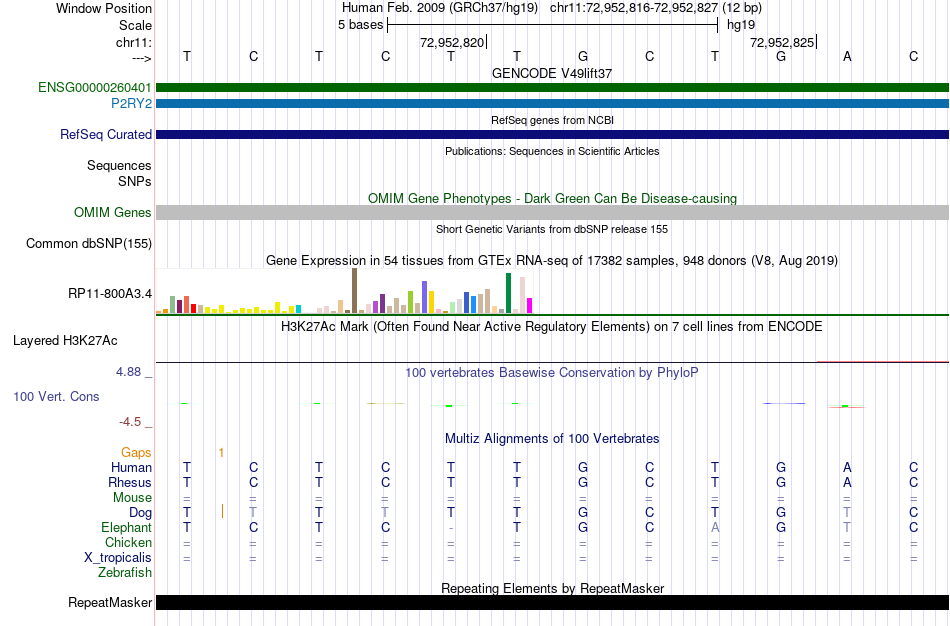Click the light A base in Elephant row

coord(715,528)
